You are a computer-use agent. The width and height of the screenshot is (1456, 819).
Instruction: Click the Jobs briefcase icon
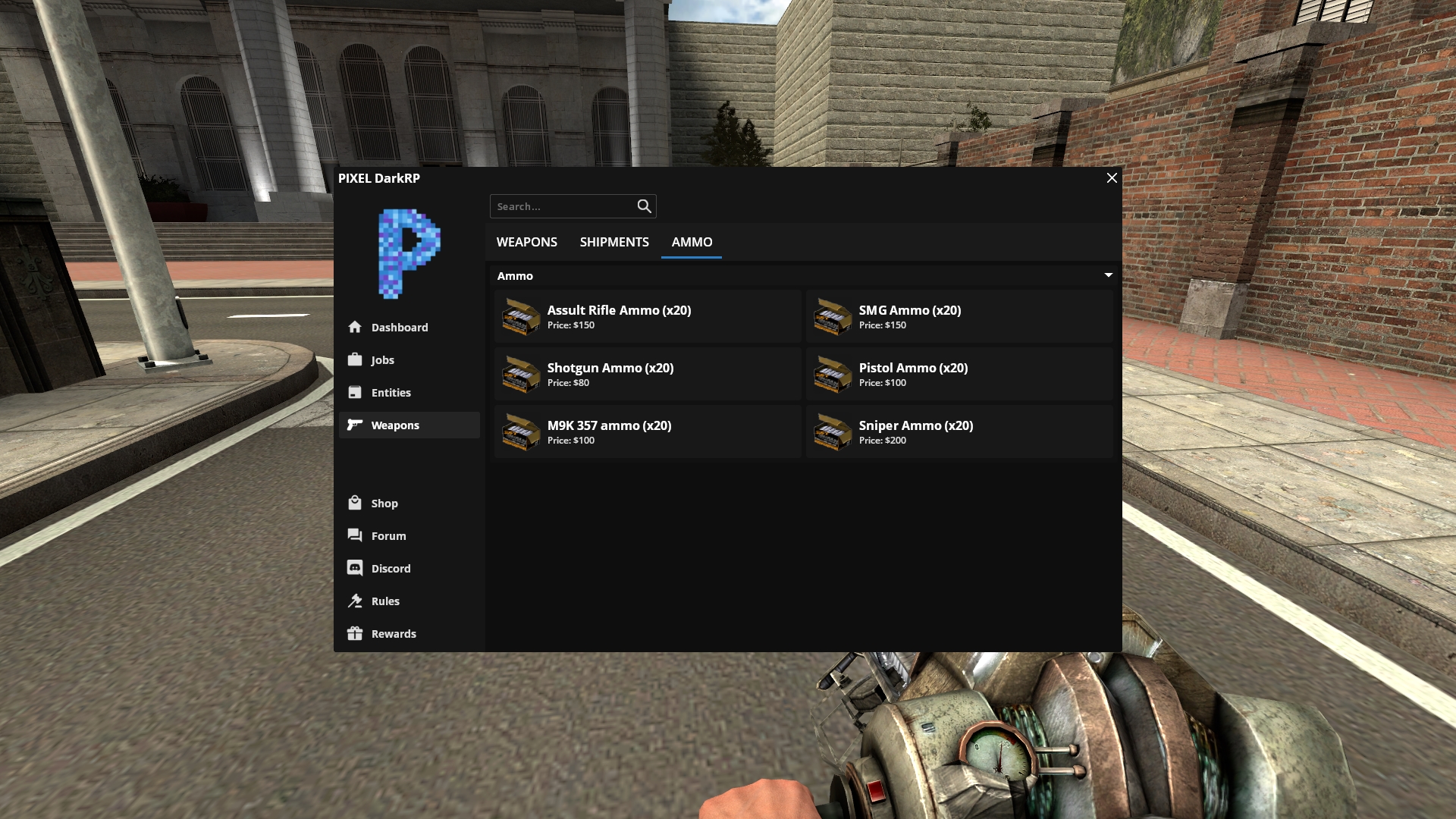click(x=355, y=359)
